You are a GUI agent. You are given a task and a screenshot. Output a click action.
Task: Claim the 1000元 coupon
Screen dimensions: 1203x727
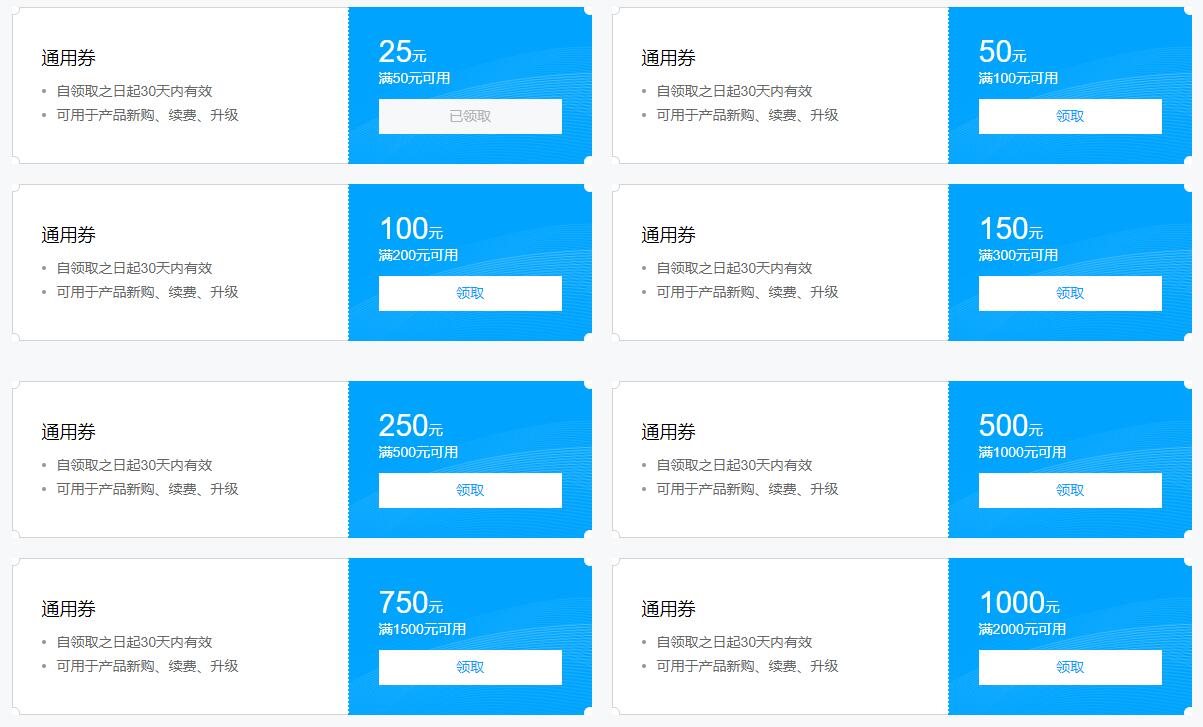click(x=1069, y=667)
